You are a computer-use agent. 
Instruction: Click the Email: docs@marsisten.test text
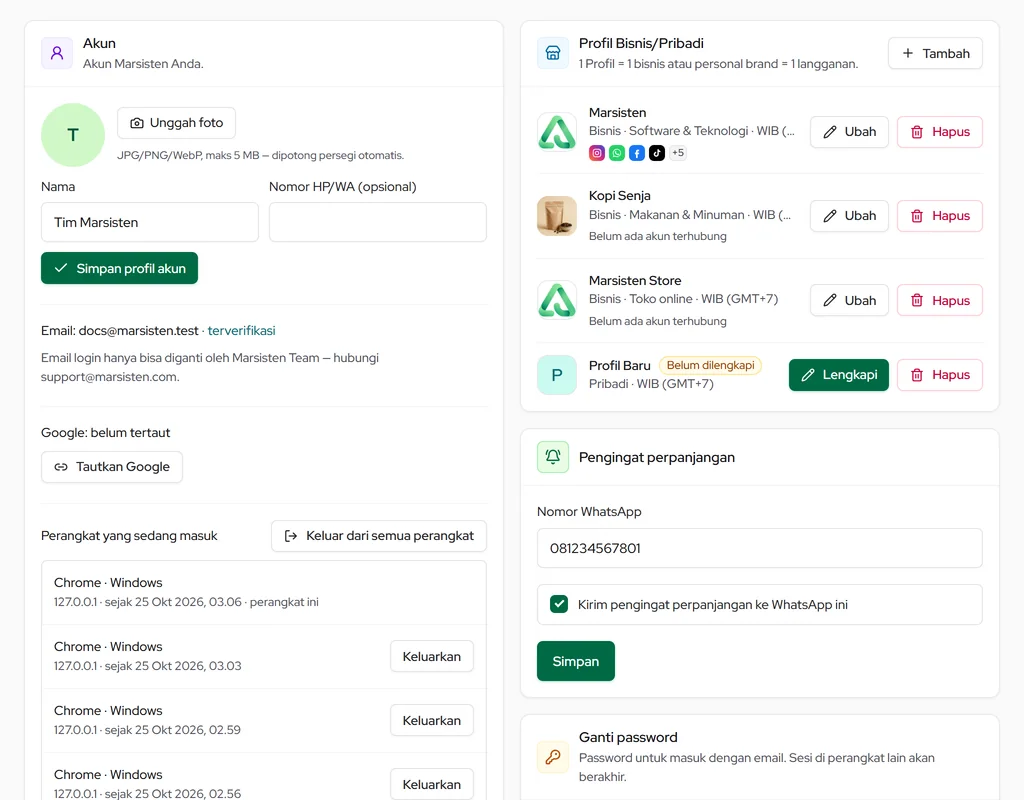click(x=120, y=330)
